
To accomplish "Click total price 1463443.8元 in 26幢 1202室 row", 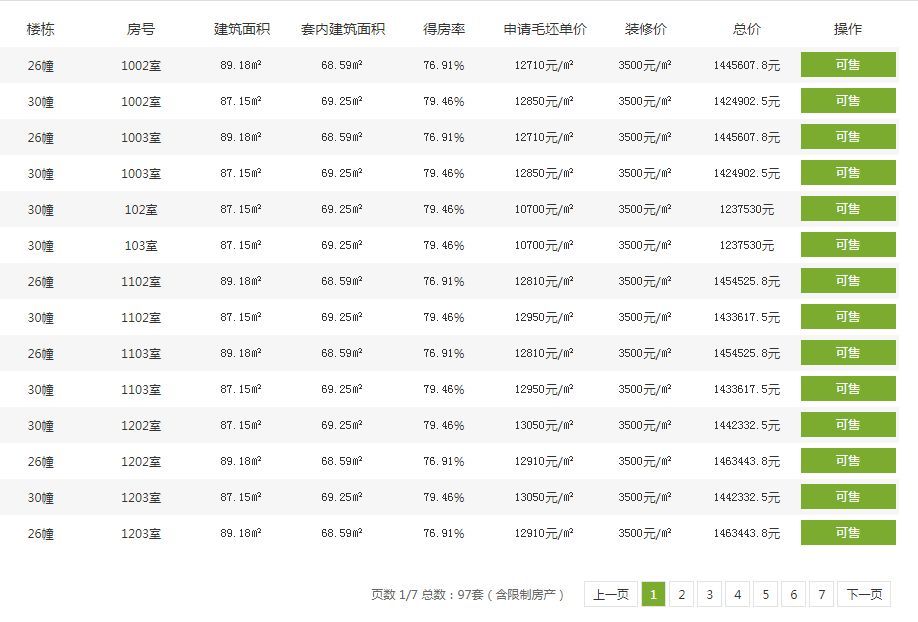I will click(x=746, y=462).
